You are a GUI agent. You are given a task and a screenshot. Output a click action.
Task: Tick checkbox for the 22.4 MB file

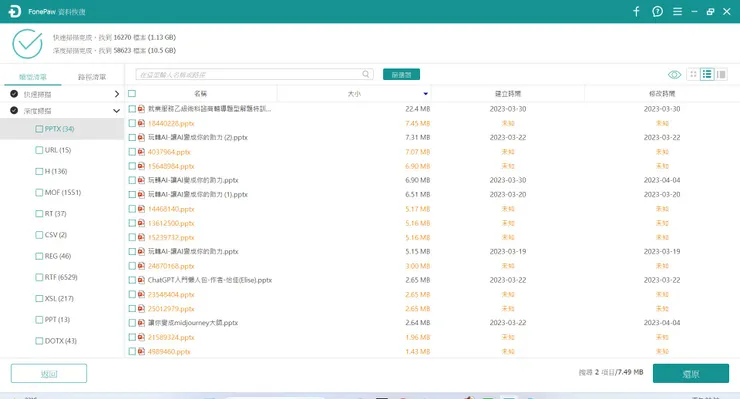[132, 109]
